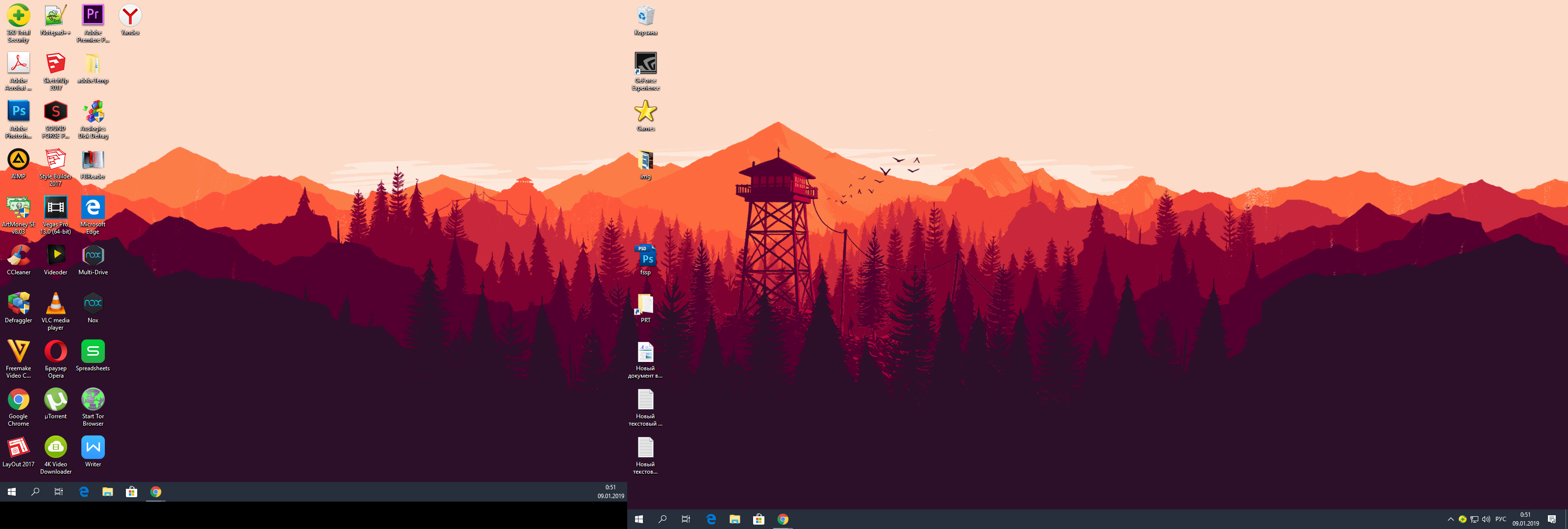Switch input language via РУС indicator
Viewport: 1568px width, 529px height.
click(x=1500, y=519)
